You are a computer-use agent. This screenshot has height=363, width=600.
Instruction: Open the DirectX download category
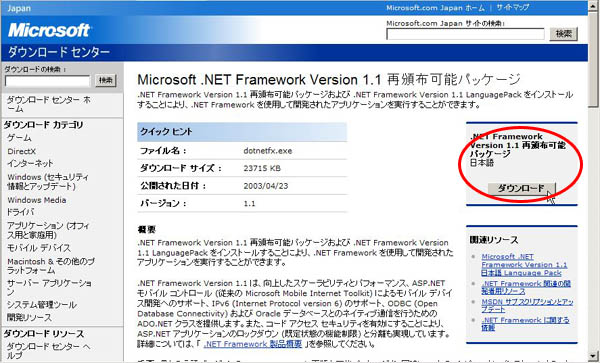21,151
